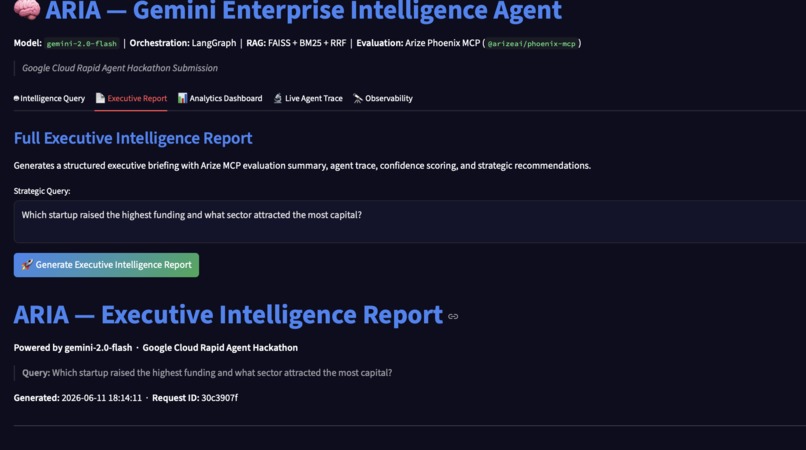Image resolution: width=806 pixels, height=450 pixels.
Task: Click the gemini-2.0-flash model code label
Action: pos(82,44)
